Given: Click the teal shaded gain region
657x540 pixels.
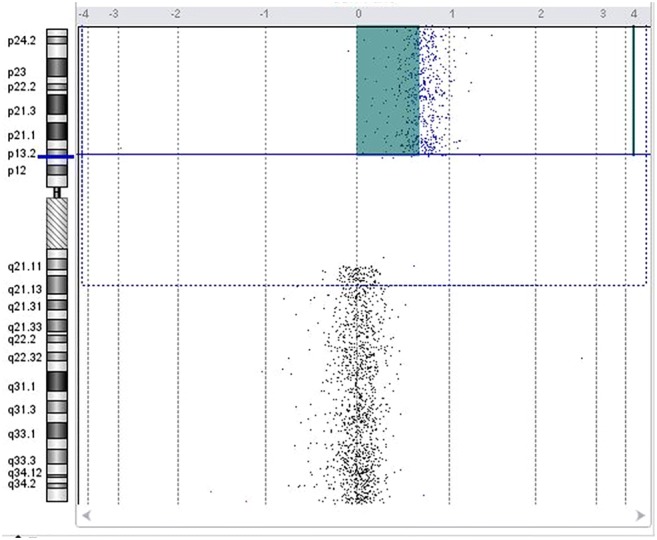Looking at the screenshot, I should 387,91.
